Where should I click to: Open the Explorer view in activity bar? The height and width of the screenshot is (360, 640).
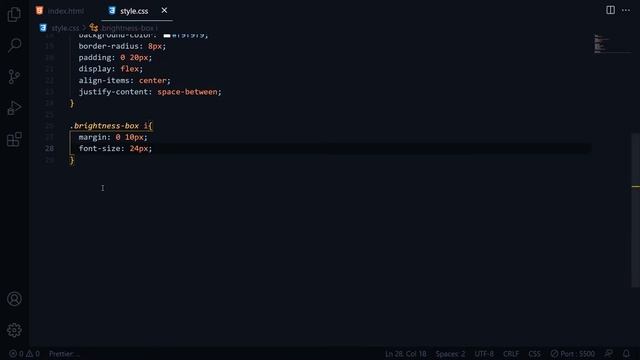[x=14, y=14]
